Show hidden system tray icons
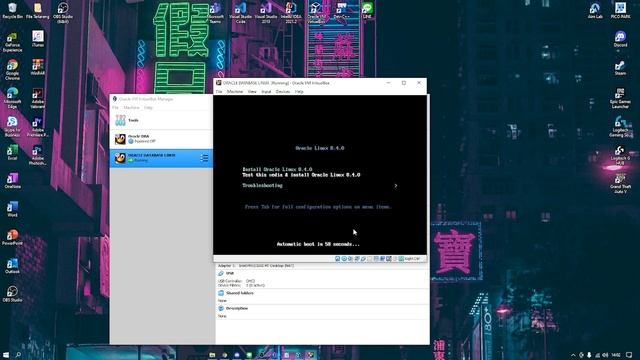This screenshot has height=360, width=640. point(573,356)
